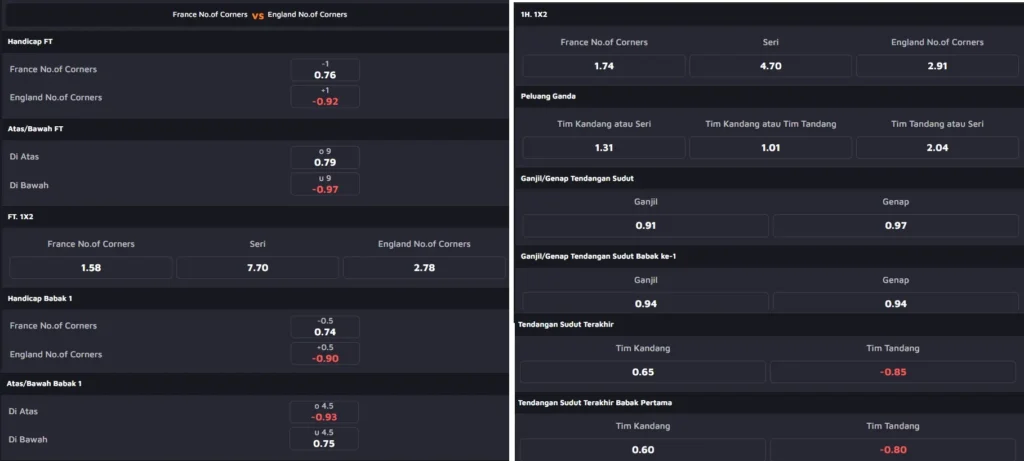This screenshot has width=1024, height=461.
Task: Select 1H 1X2 France corners 1.74
Action: [x=604, y=66]
